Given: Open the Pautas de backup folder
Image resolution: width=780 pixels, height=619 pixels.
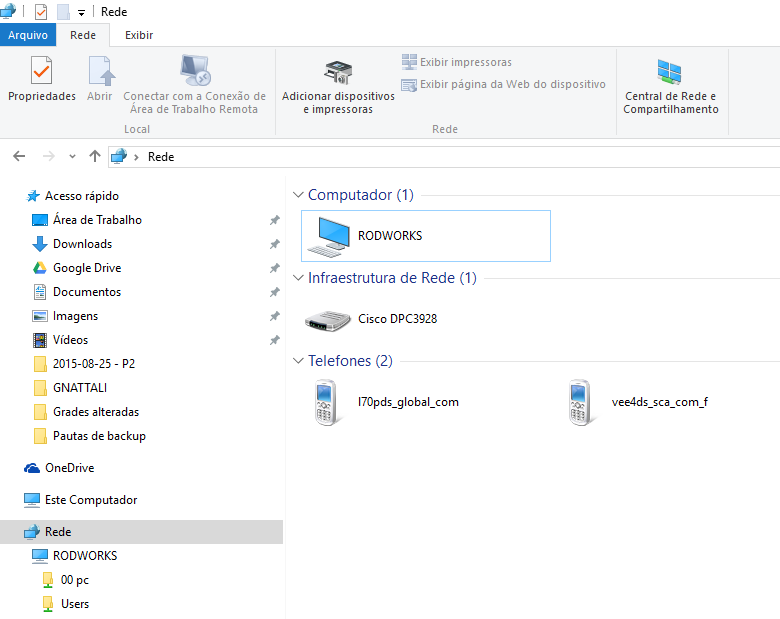Looking at the screenshot, I should click(90, 436).
